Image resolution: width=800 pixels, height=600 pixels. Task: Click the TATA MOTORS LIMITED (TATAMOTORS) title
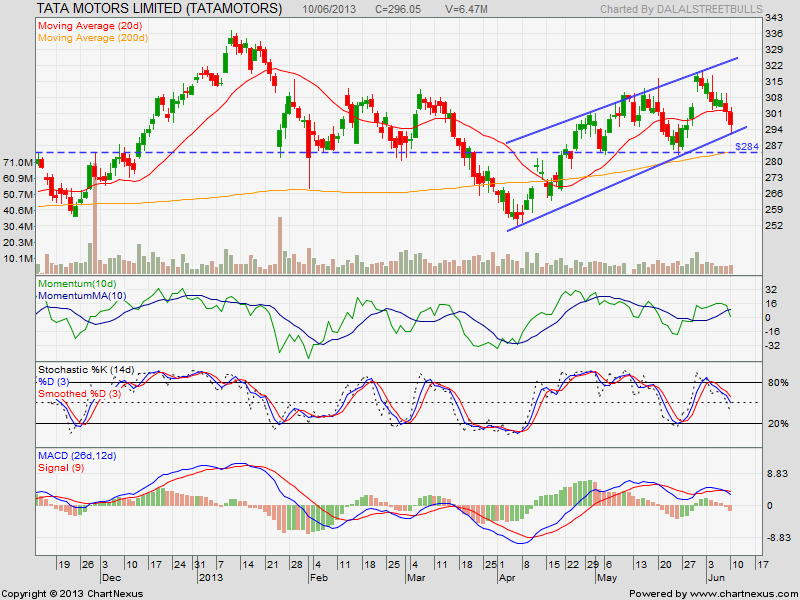(x=160, y=8)
